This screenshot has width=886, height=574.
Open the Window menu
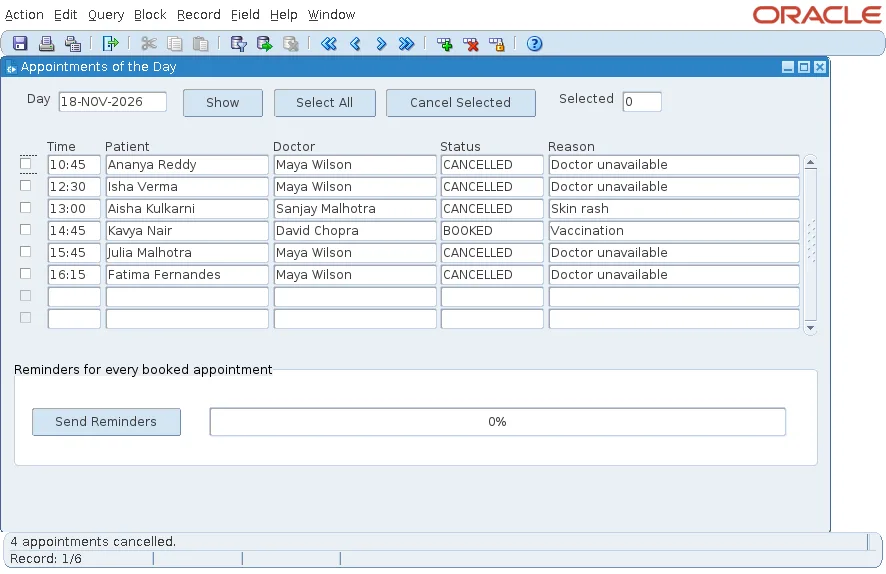332,15
